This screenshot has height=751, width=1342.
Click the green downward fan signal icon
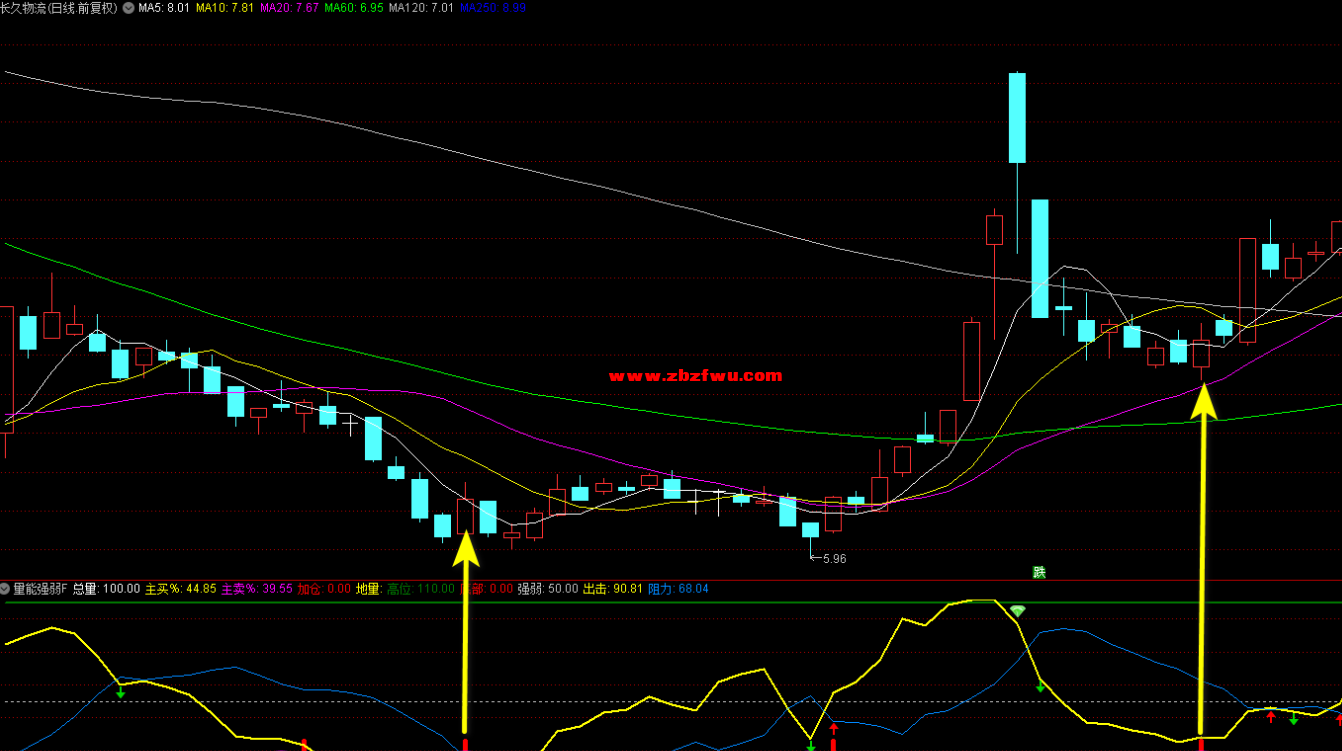tap(1017, 610)
